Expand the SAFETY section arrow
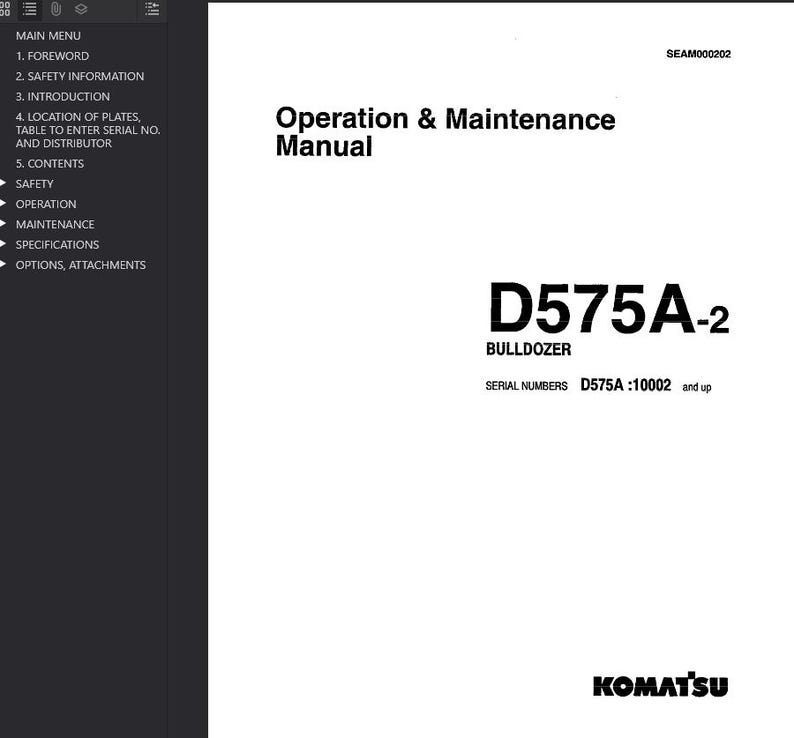The image size is (794, 738). (x=3, y=183)
